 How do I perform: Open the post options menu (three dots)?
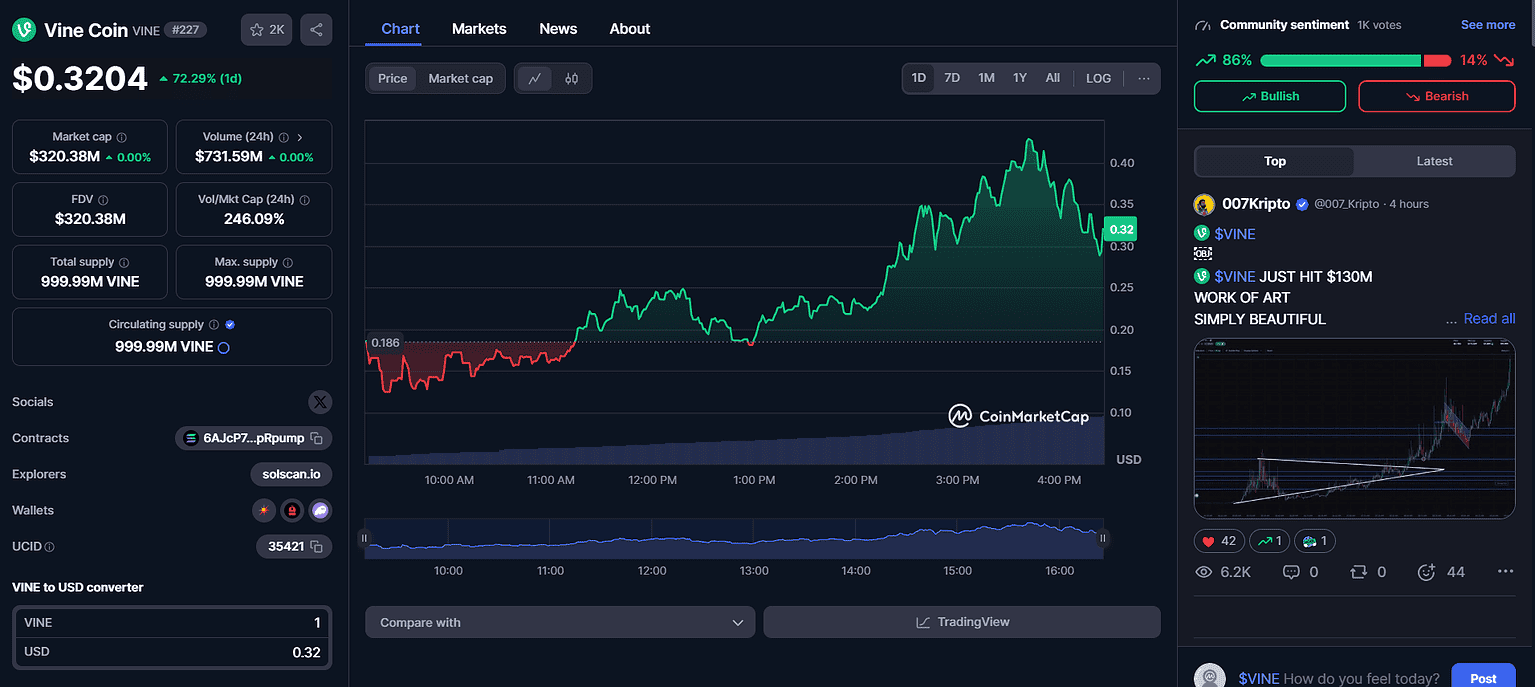1505,572
